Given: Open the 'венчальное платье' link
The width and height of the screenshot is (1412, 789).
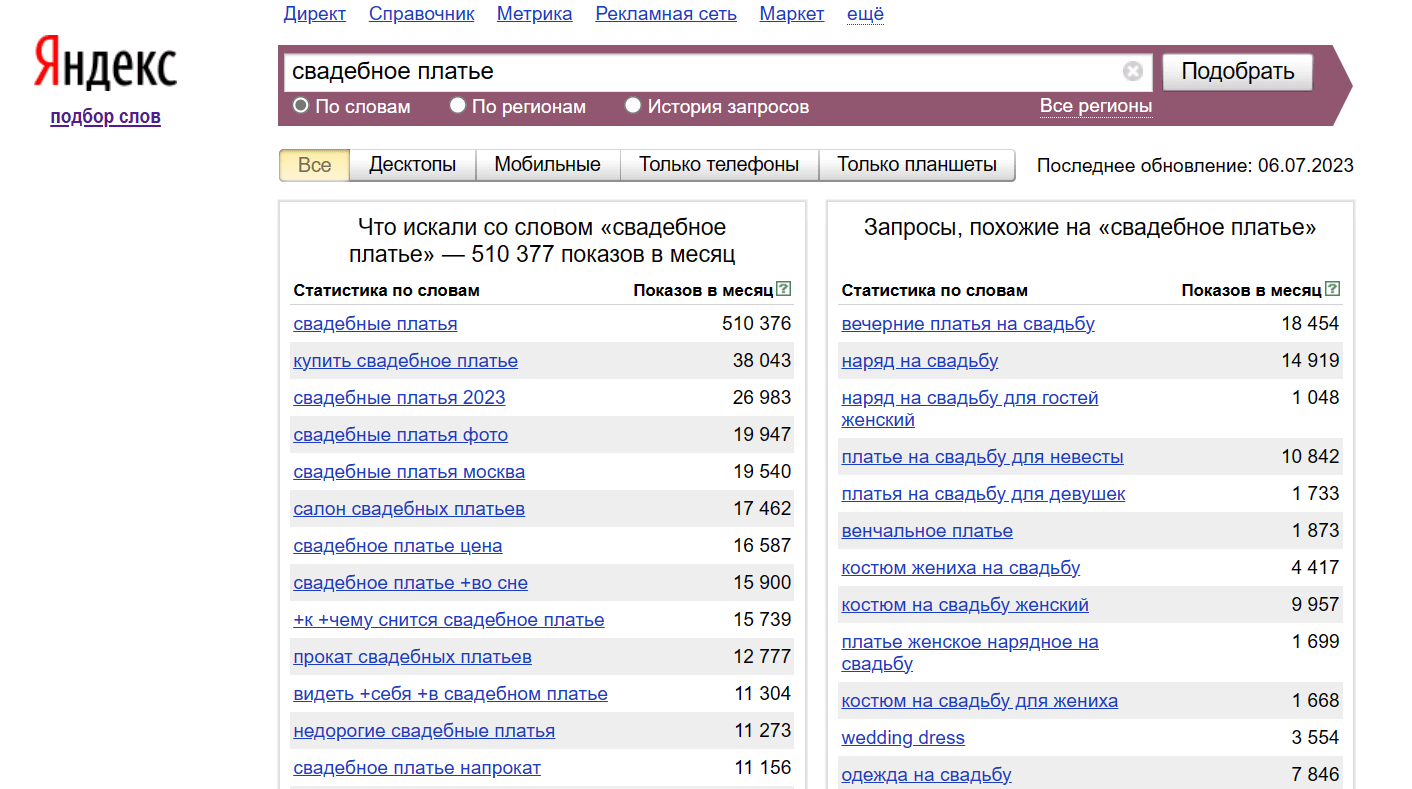Looking at the screenshot, I should [x=927, y=531].
